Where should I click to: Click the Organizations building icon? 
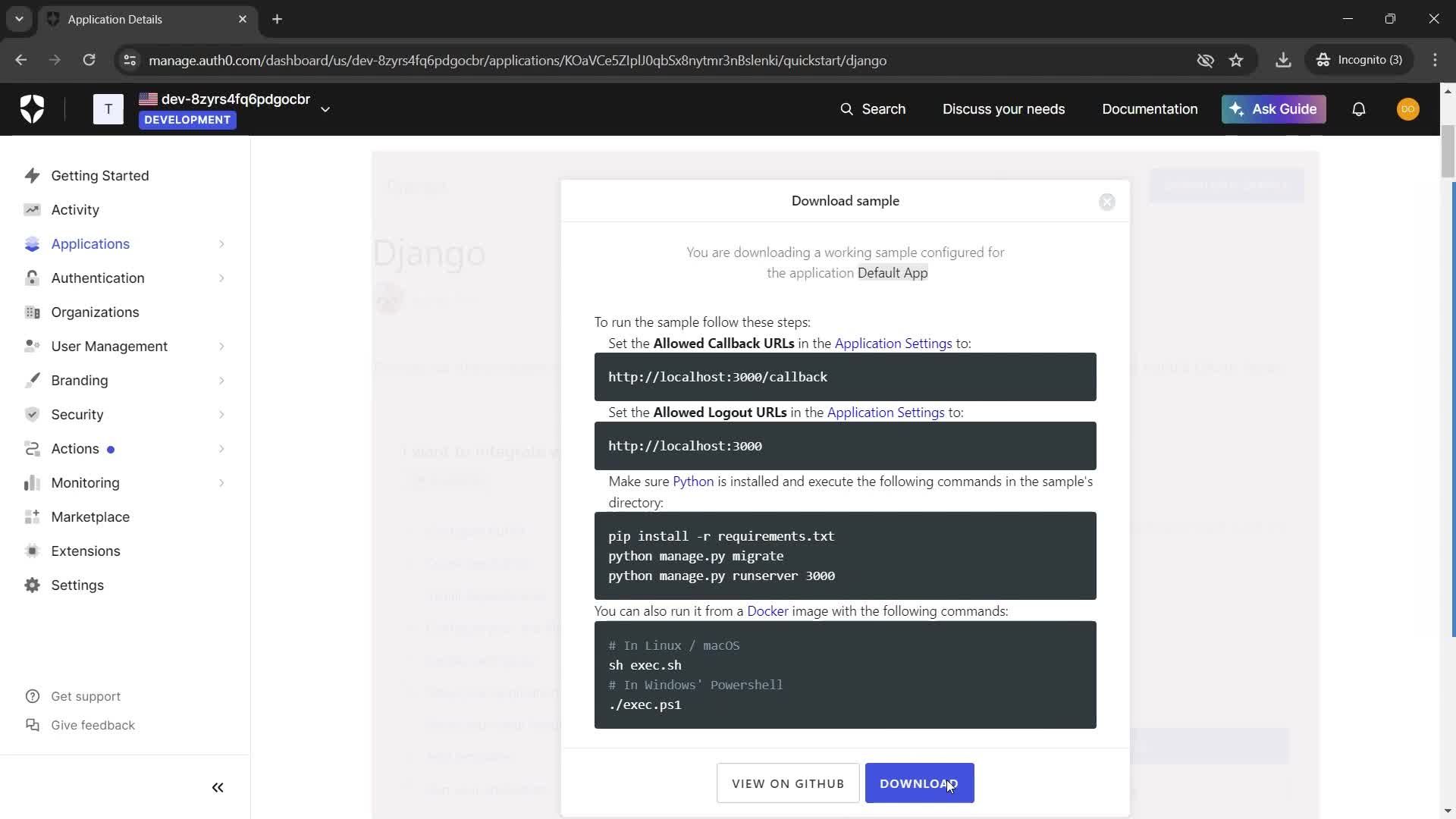click(32, 312)
